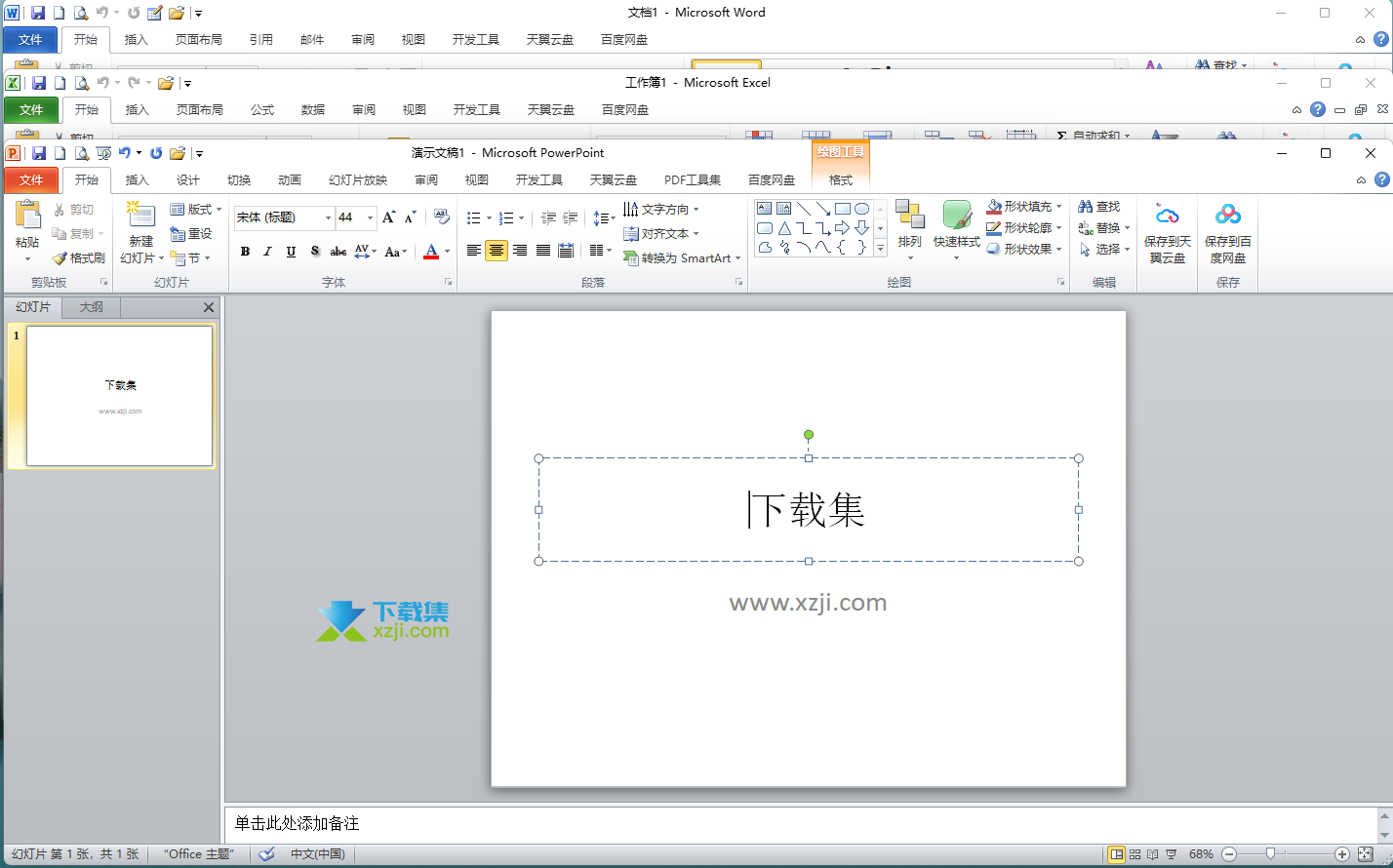Open Shape Outline (形状轮廓) dropdown
Image resolution: width=1393 pixels, height=868 pixels.
pos(1023,228)
